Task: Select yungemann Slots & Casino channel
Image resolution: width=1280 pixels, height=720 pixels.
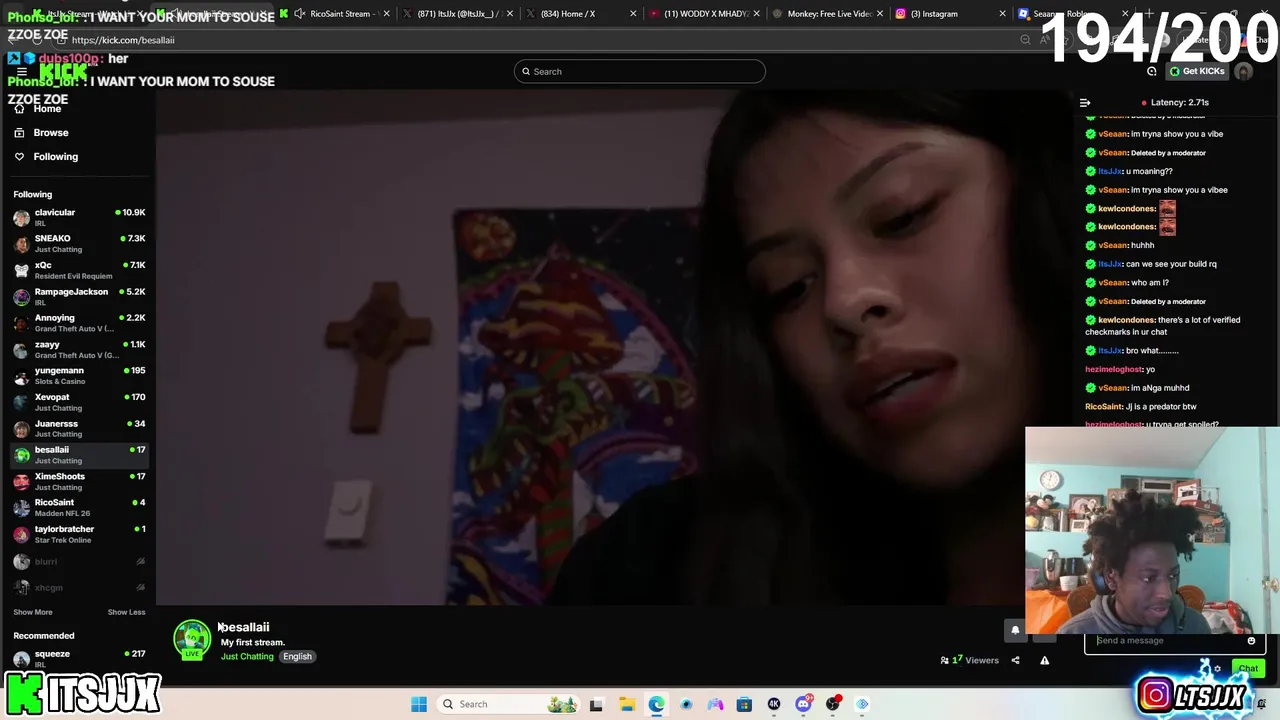Action: (x=79, y=375)
